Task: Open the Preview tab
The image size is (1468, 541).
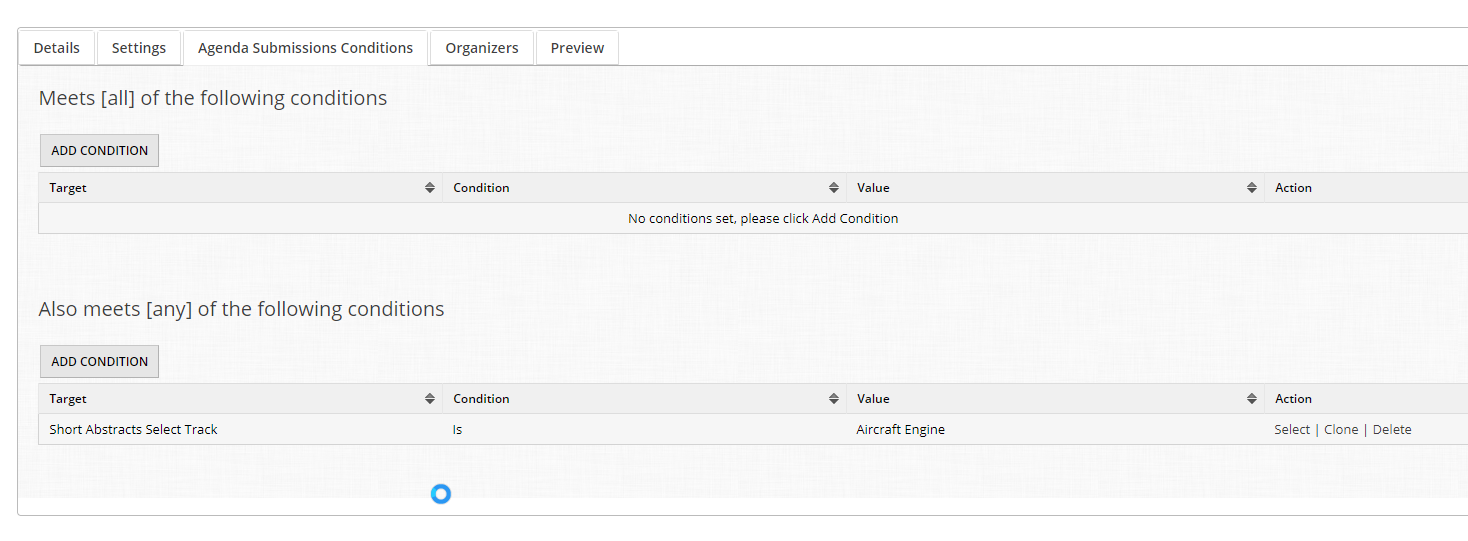Action: tap(577, 48)
